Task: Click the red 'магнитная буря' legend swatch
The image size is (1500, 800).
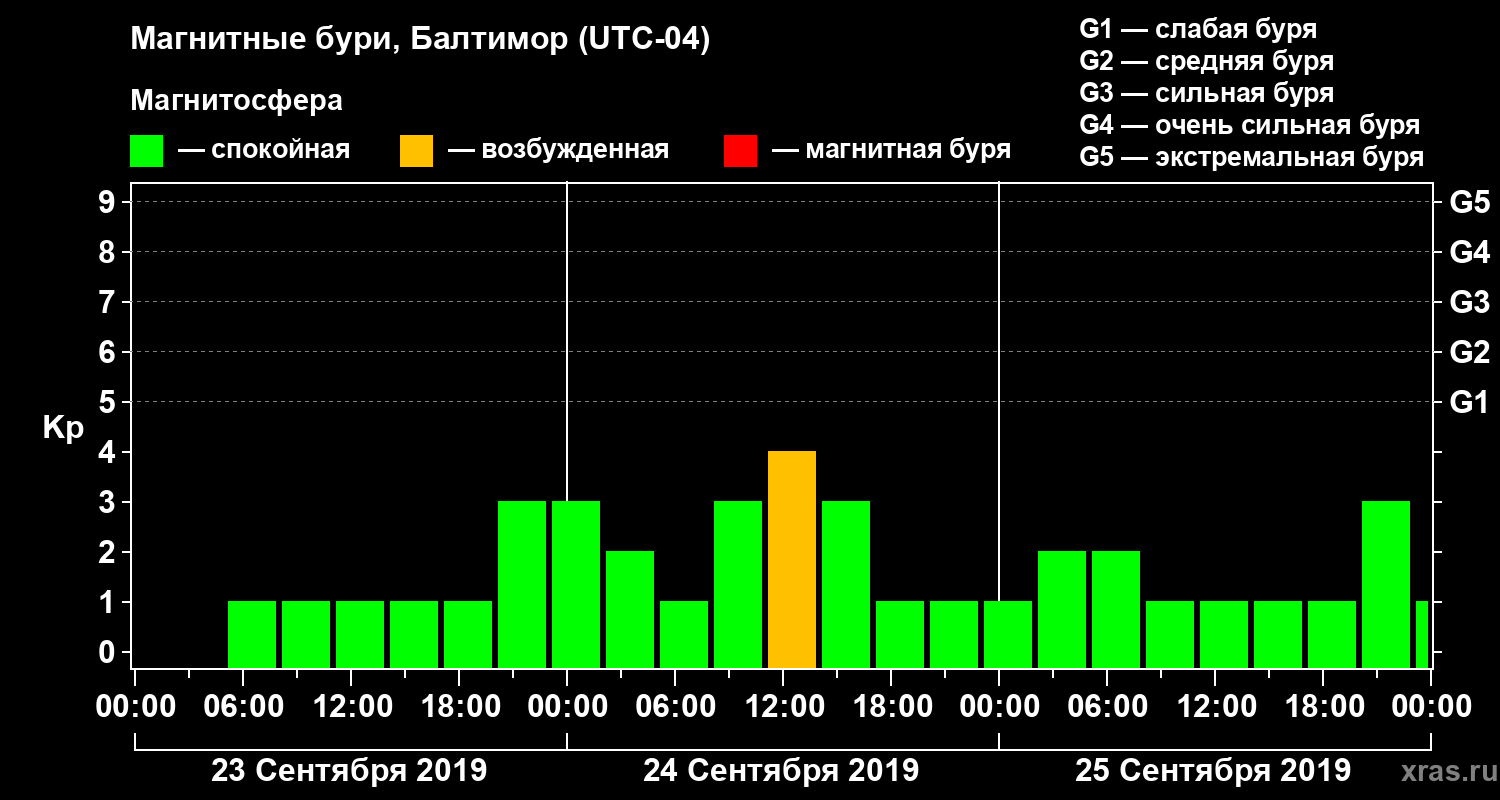Action: pyautogui.click(x=740, y=151)
